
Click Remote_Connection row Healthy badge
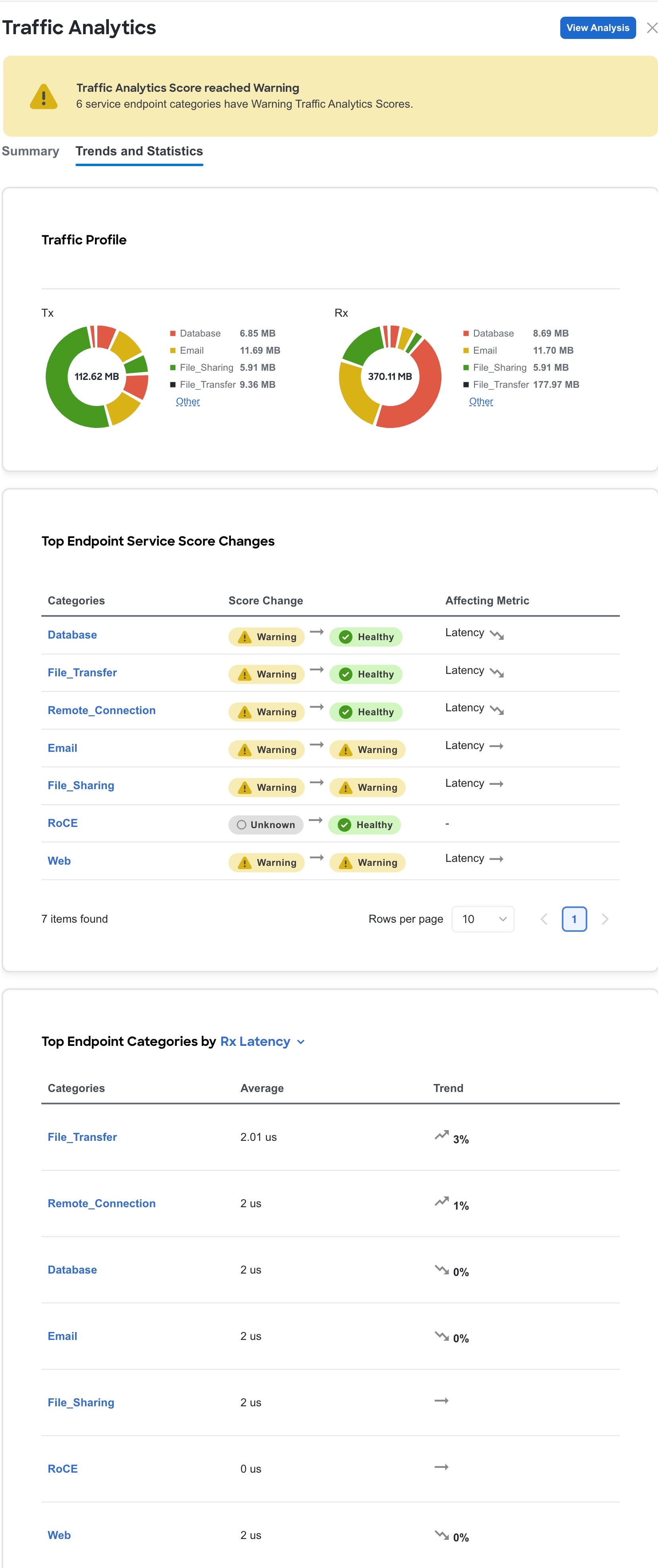pyautogui.click(x=366, y=712)
